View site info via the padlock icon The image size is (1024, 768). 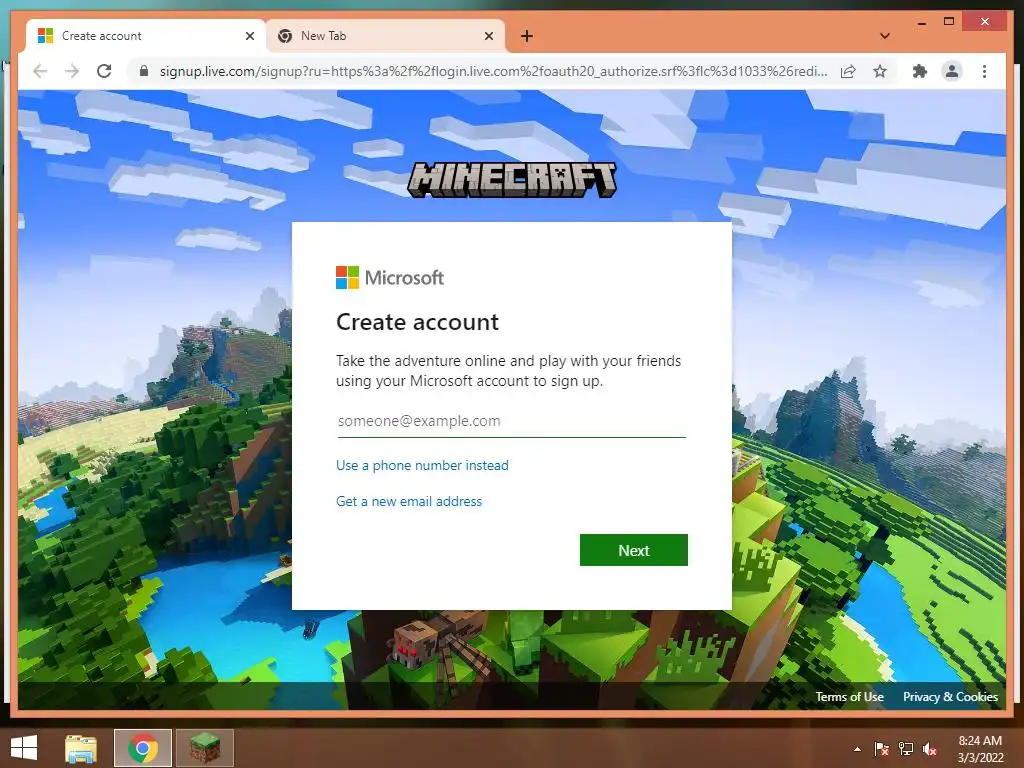(x=144, y=71)
